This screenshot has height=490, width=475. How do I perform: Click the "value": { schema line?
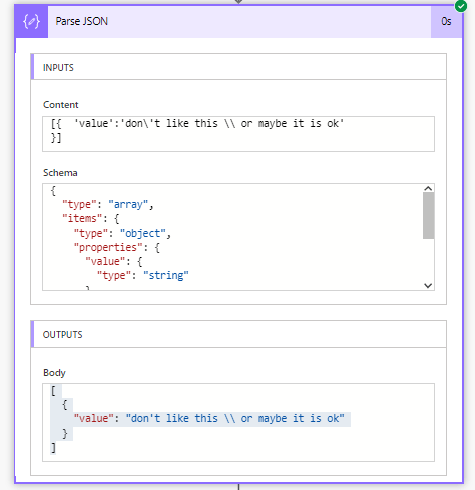point(114,261)
